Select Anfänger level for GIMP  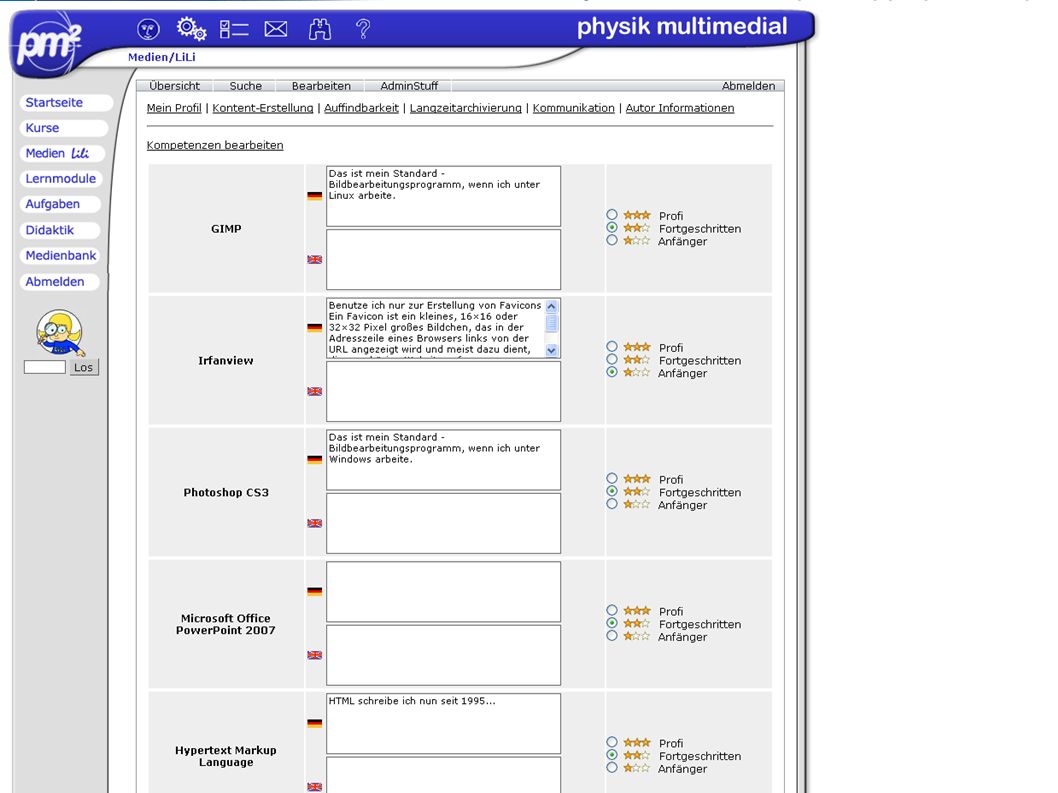click(612, 240)
